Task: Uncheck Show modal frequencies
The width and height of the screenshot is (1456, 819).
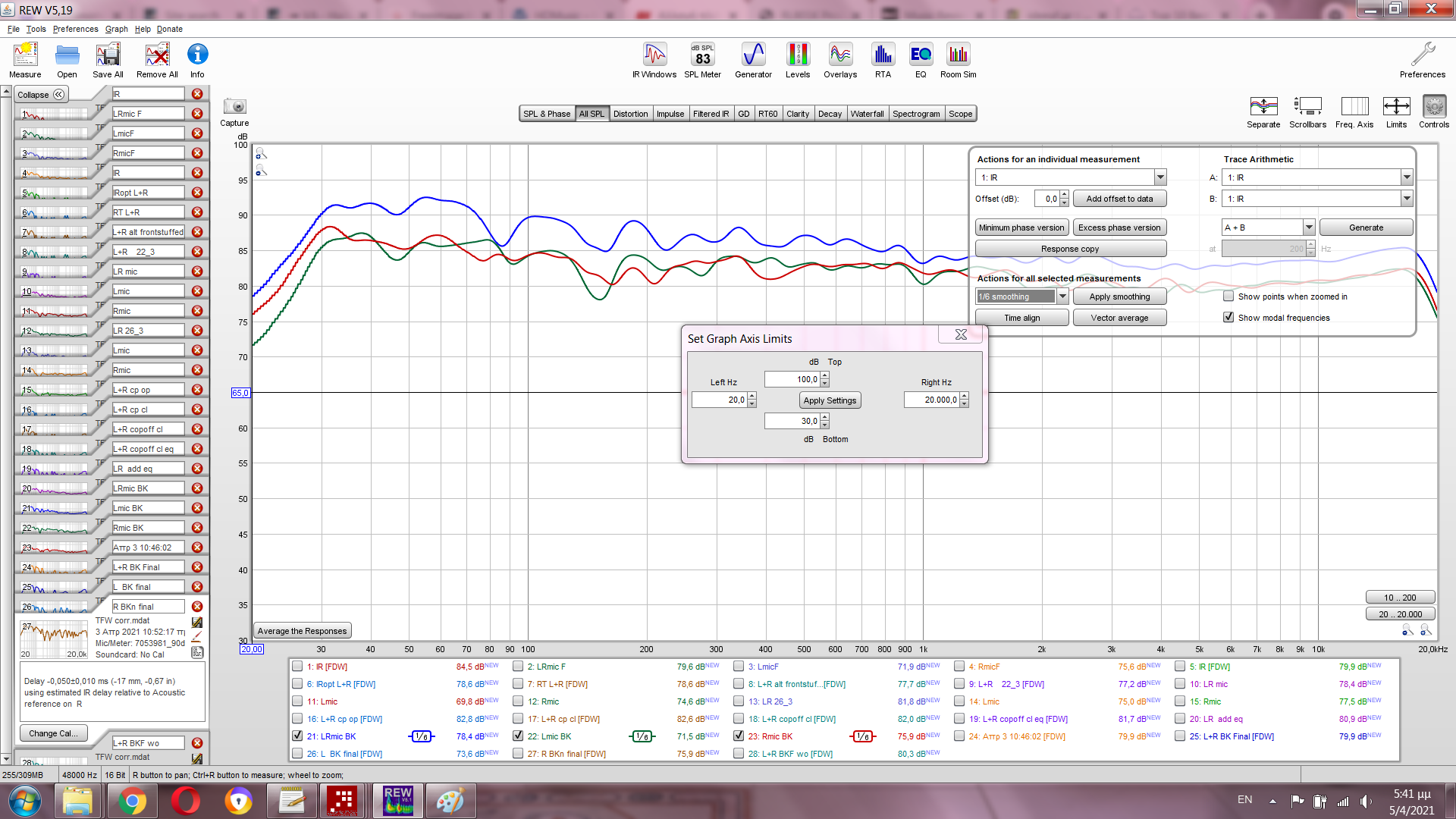Action: coord(1228,318)
